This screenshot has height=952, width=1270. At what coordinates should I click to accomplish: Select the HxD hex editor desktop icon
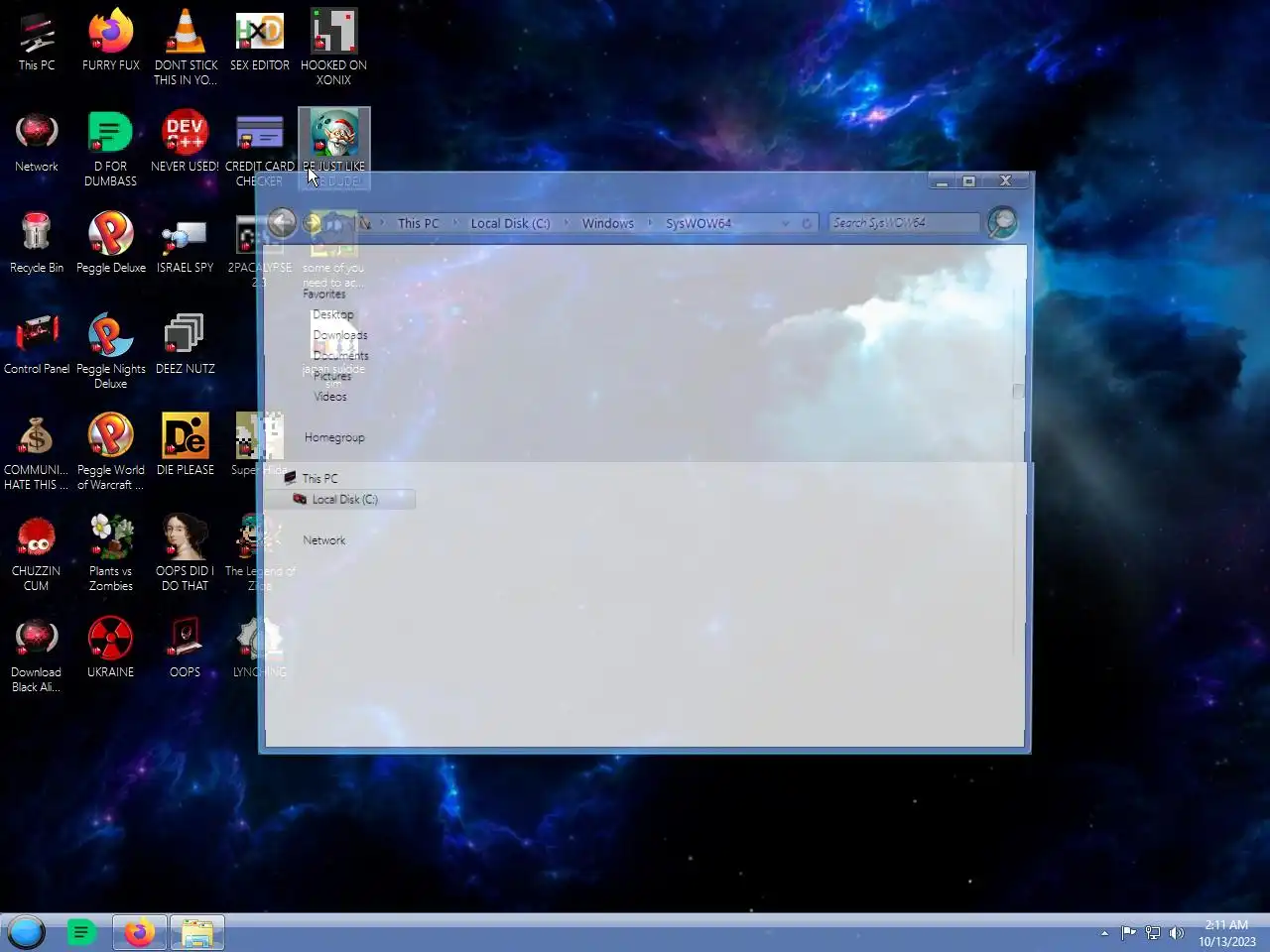260,40
